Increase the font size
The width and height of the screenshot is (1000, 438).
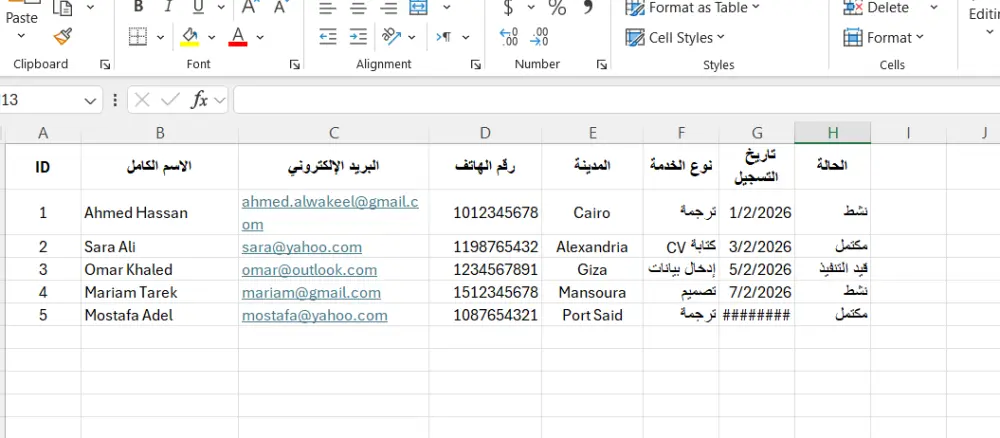(x=249, y=7)
